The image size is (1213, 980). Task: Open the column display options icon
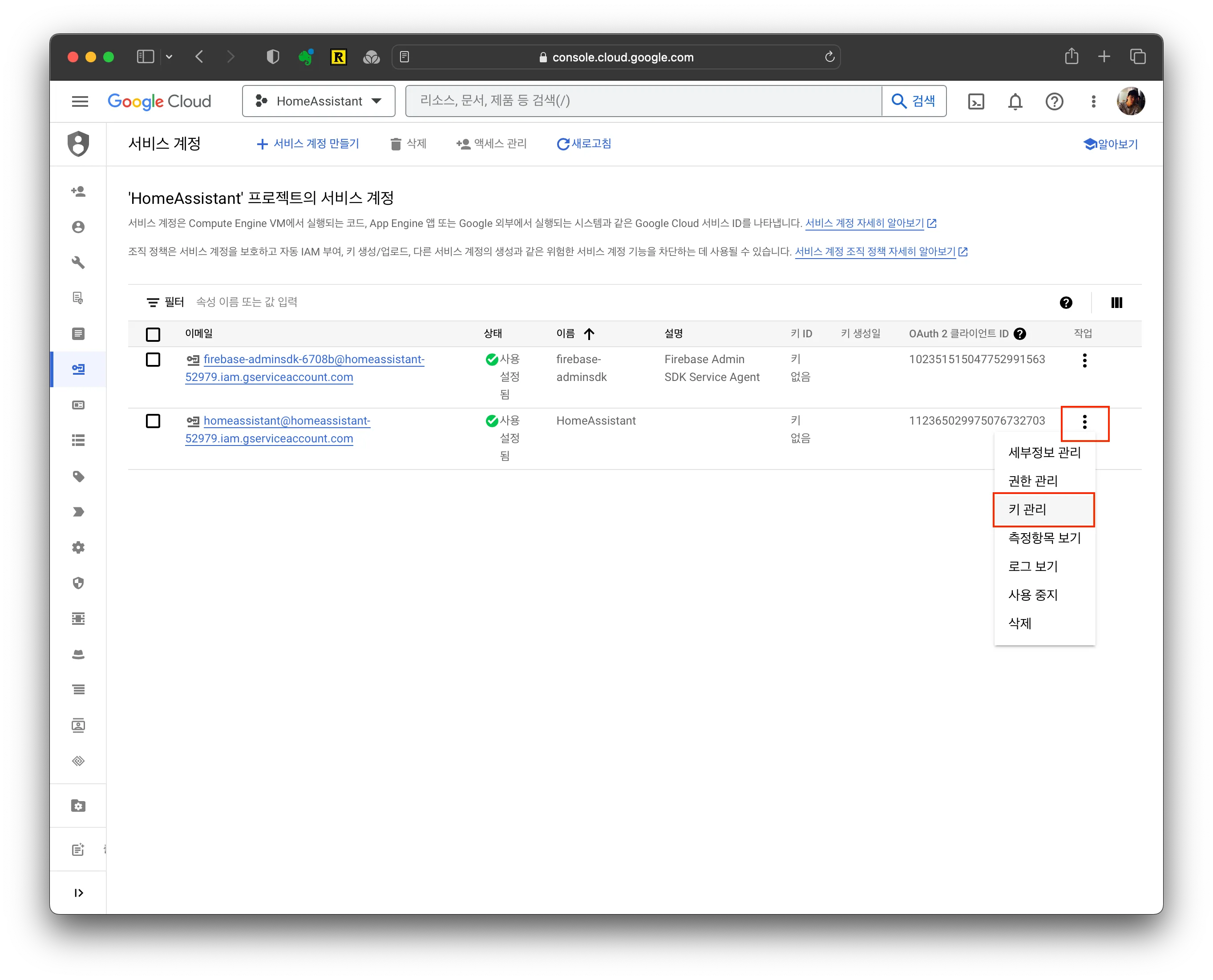tap(1116, 303)
